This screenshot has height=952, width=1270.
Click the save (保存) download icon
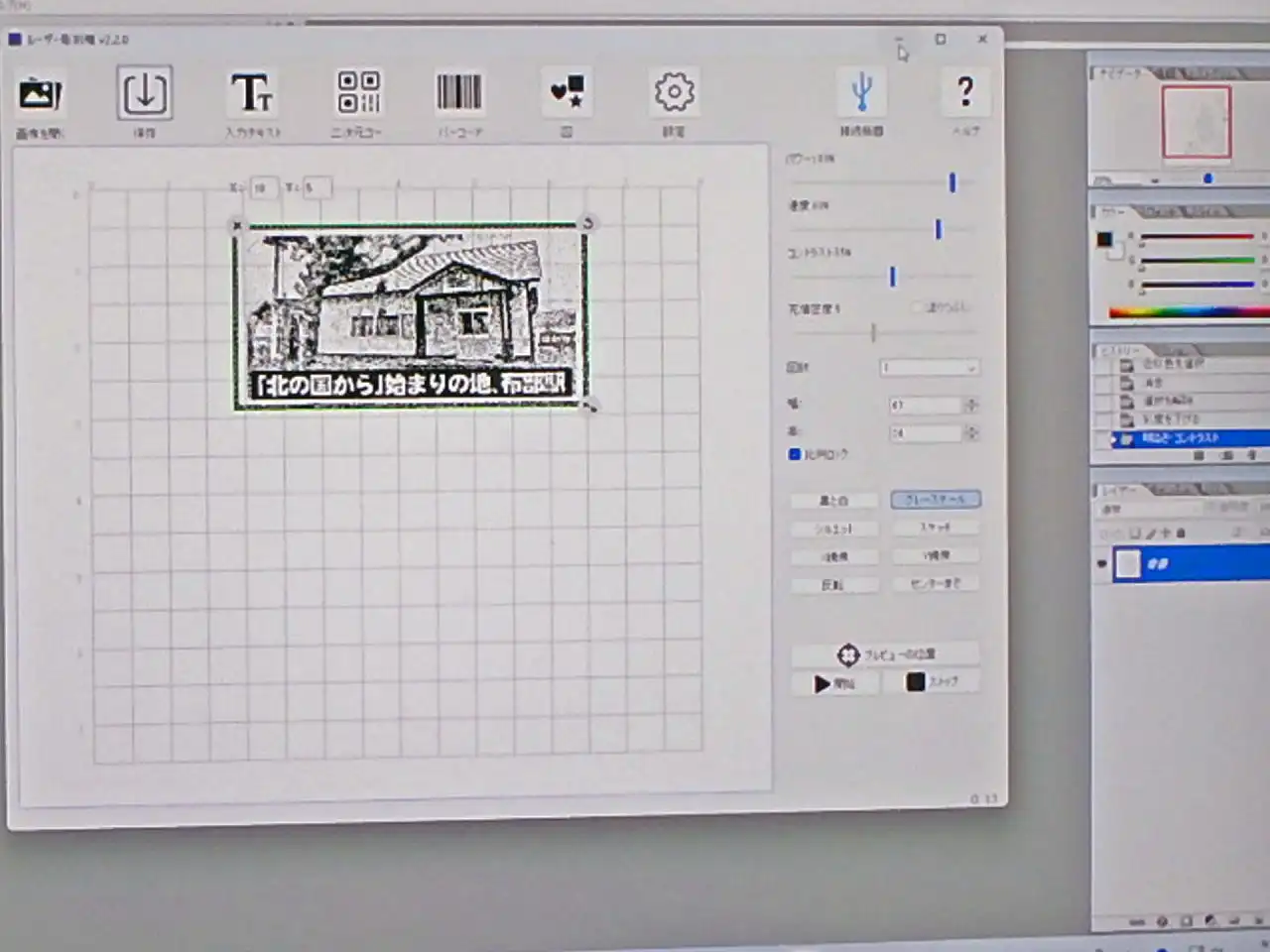(x=144, y=93)
